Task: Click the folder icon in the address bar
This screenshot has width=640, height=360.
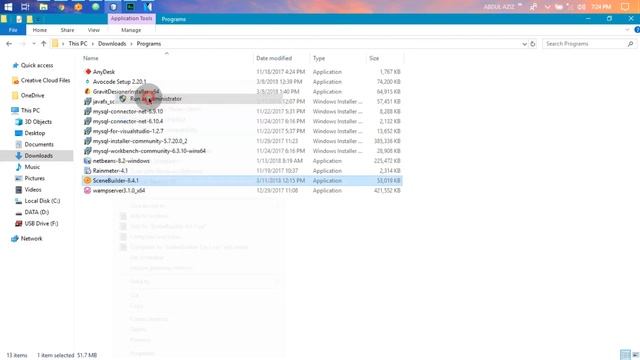Action: 55,44
